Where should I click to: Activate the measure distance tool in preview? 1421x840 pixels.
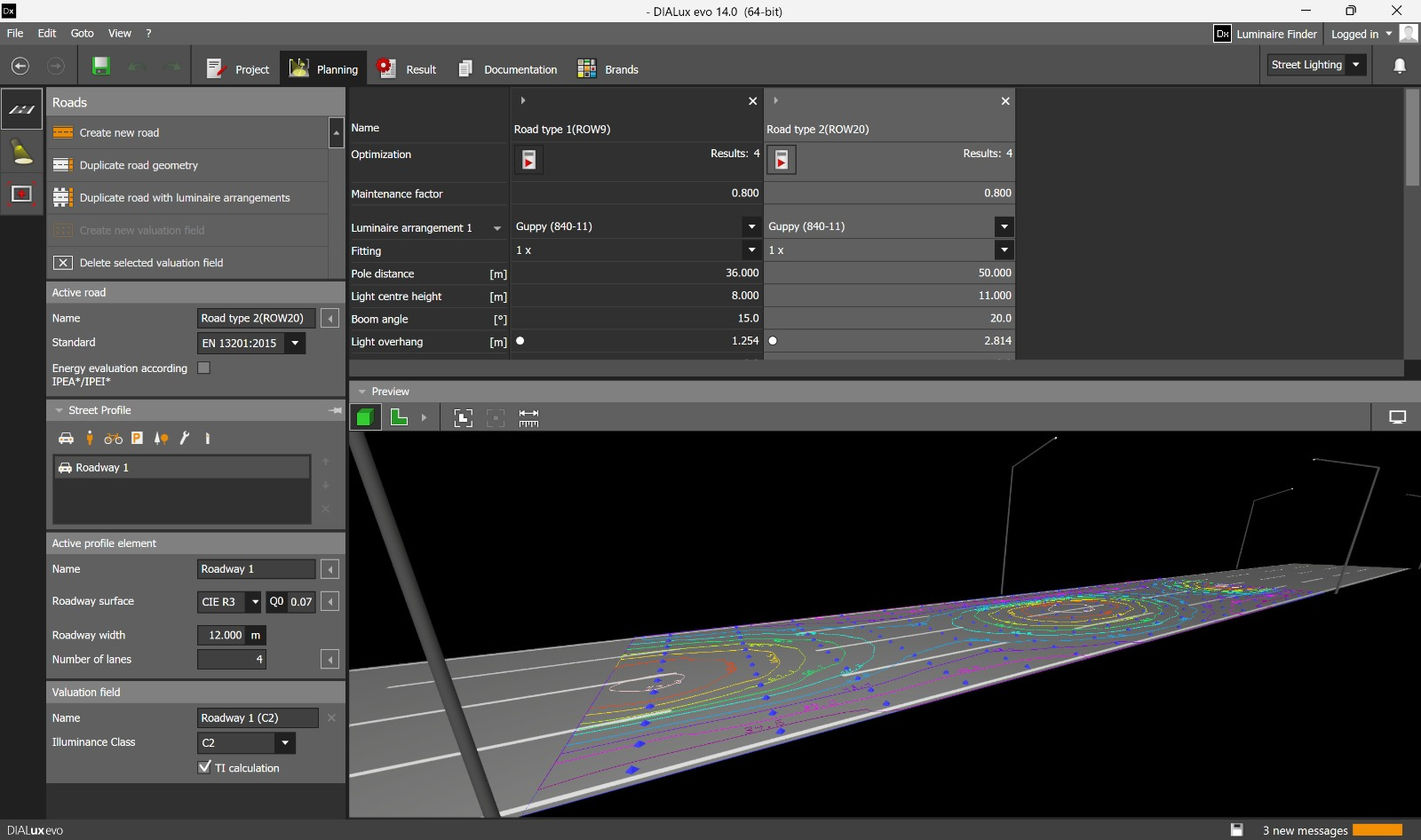point(528,418)
